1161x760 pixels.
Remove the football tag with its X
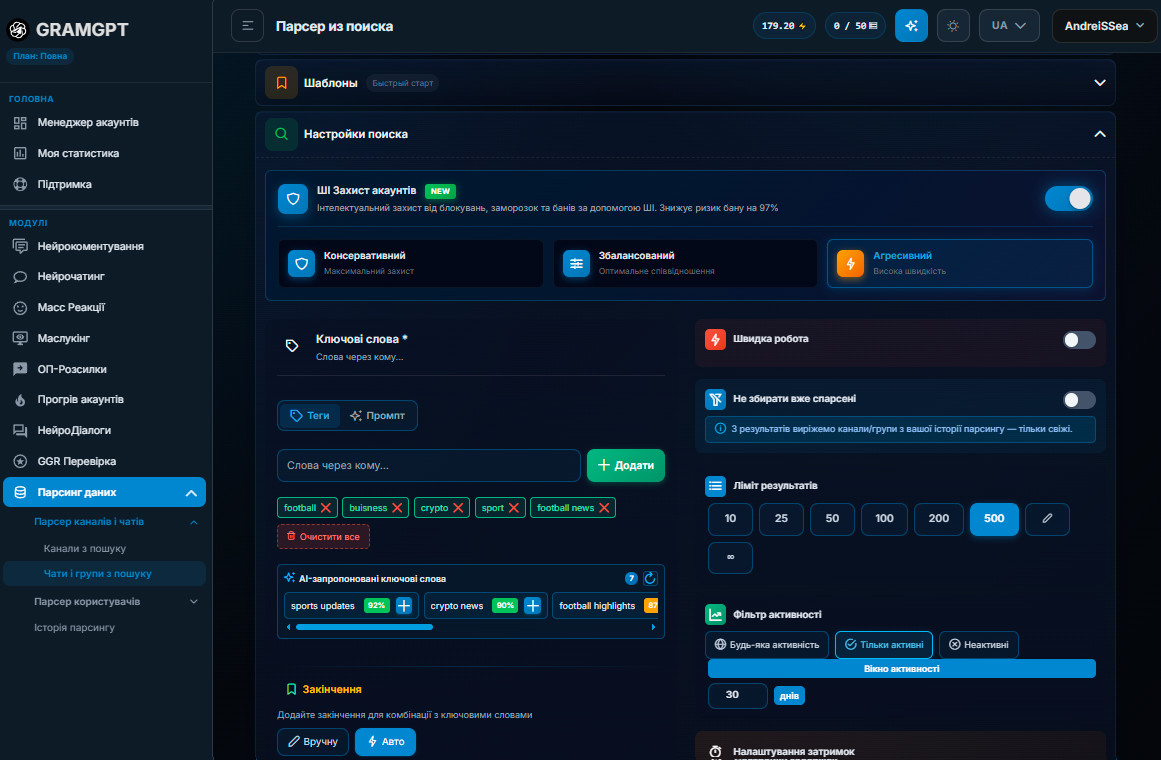(x=326, y=507)
